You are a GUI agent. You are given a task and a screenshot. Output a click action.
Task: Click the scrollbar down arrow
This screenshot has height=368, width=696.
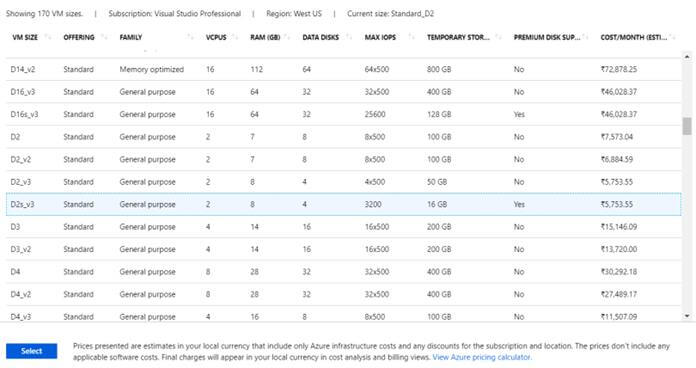[x=687, y=316]
